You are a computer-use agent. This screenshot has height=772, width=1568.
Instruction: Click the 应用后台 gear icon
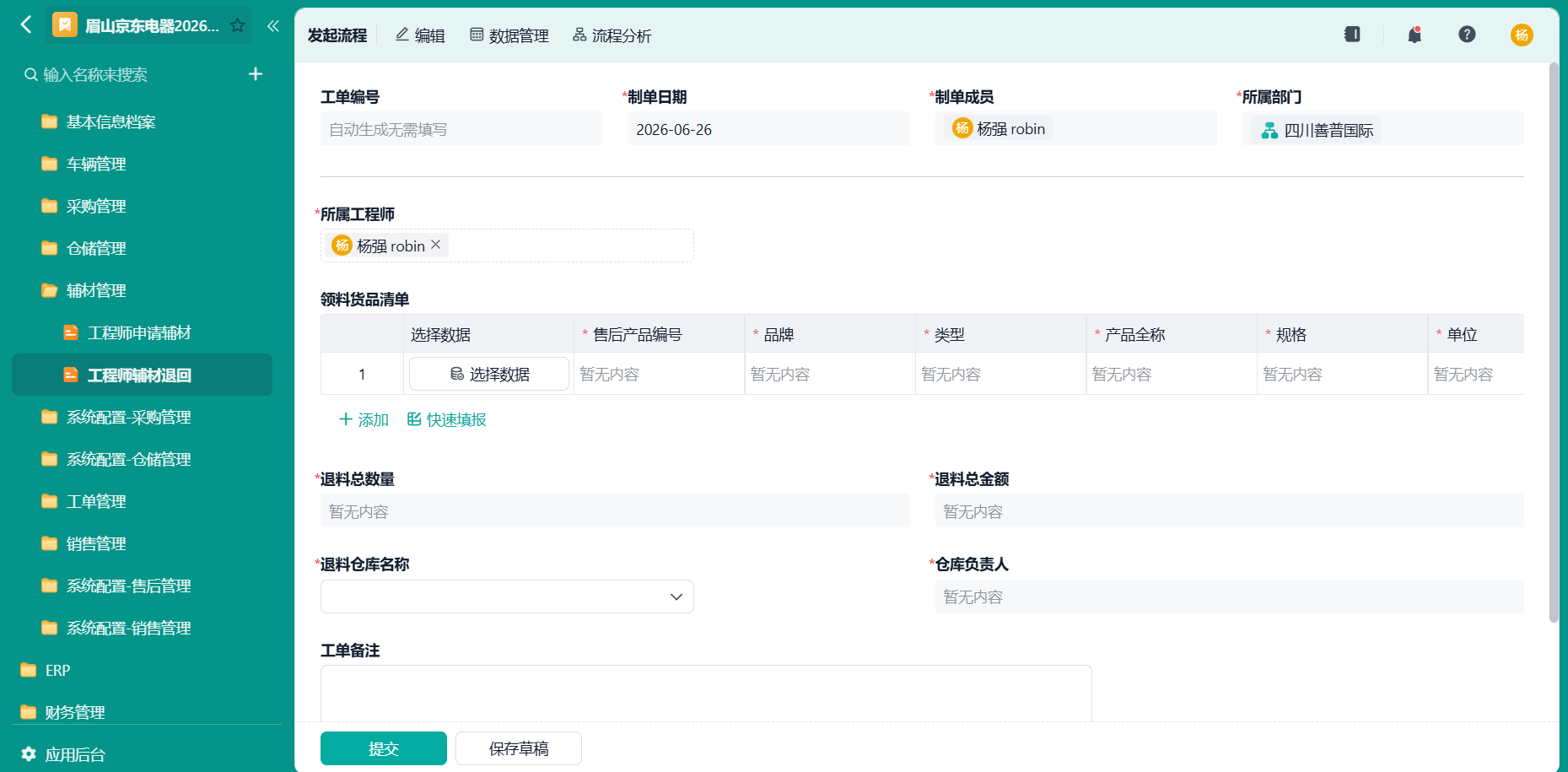pos(29,753)
